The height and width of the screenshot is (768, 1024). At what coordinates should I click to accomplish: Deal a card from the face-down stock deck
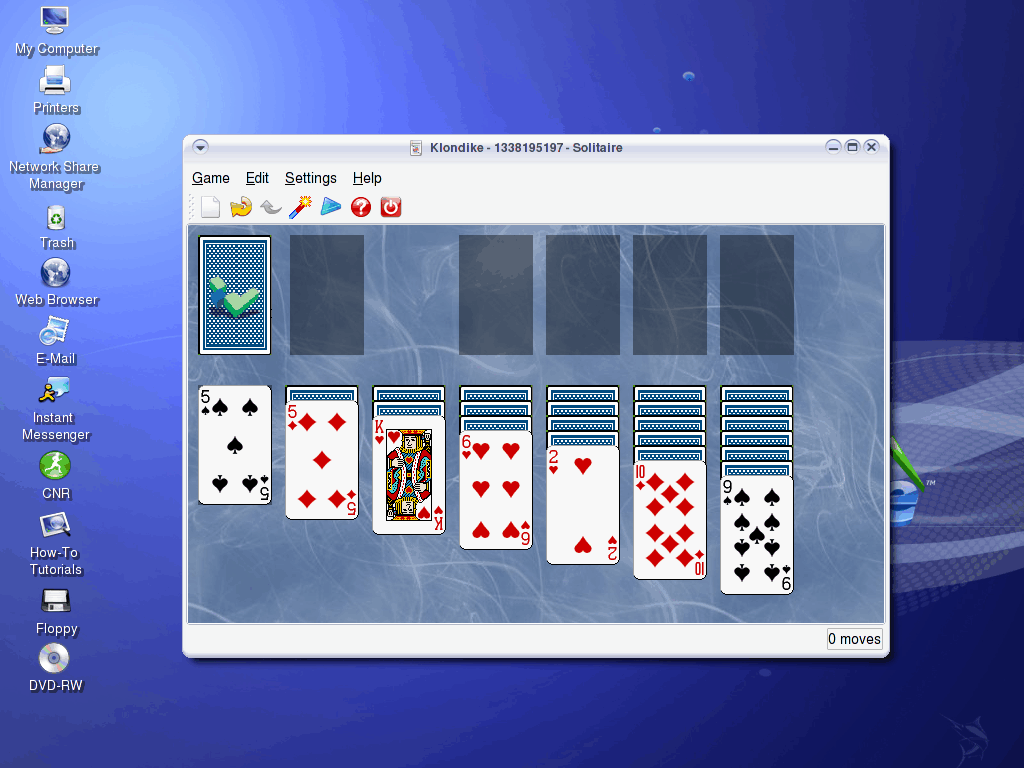click(234, 295)
